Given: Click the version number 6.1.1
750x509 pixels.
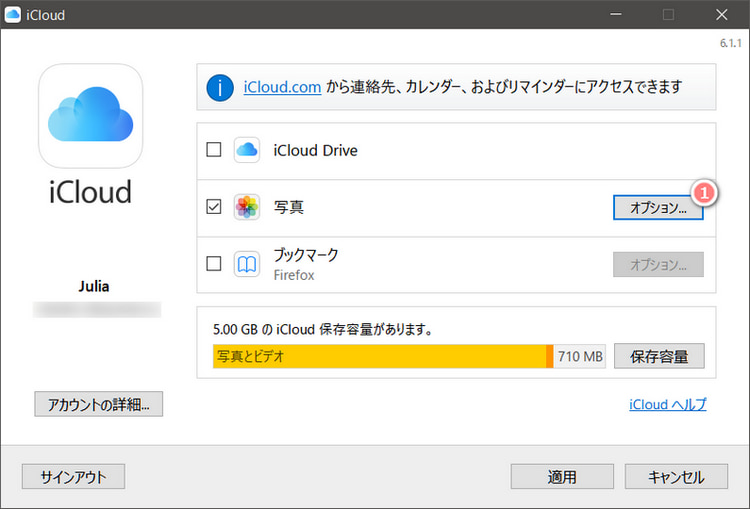Looking at the screenshot, I should 730,43.
